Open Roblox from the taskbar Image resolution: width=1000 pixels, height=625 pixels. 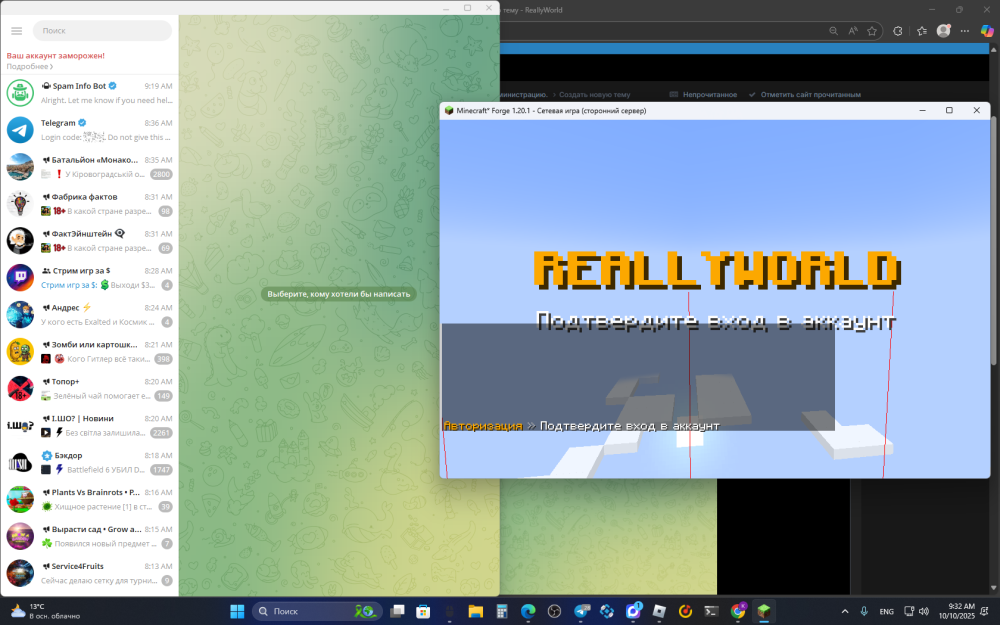[659, 612]
